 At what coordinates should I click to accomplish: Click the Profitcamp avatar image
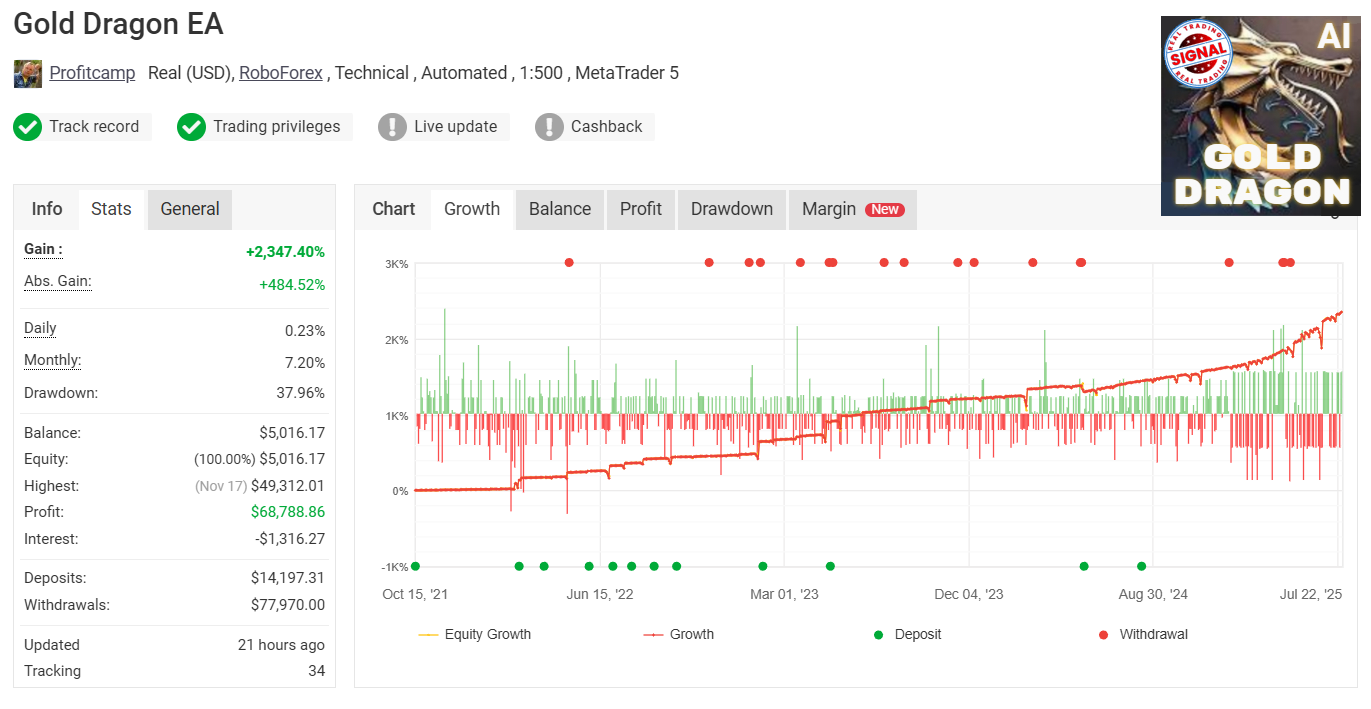tap(27, 73)
